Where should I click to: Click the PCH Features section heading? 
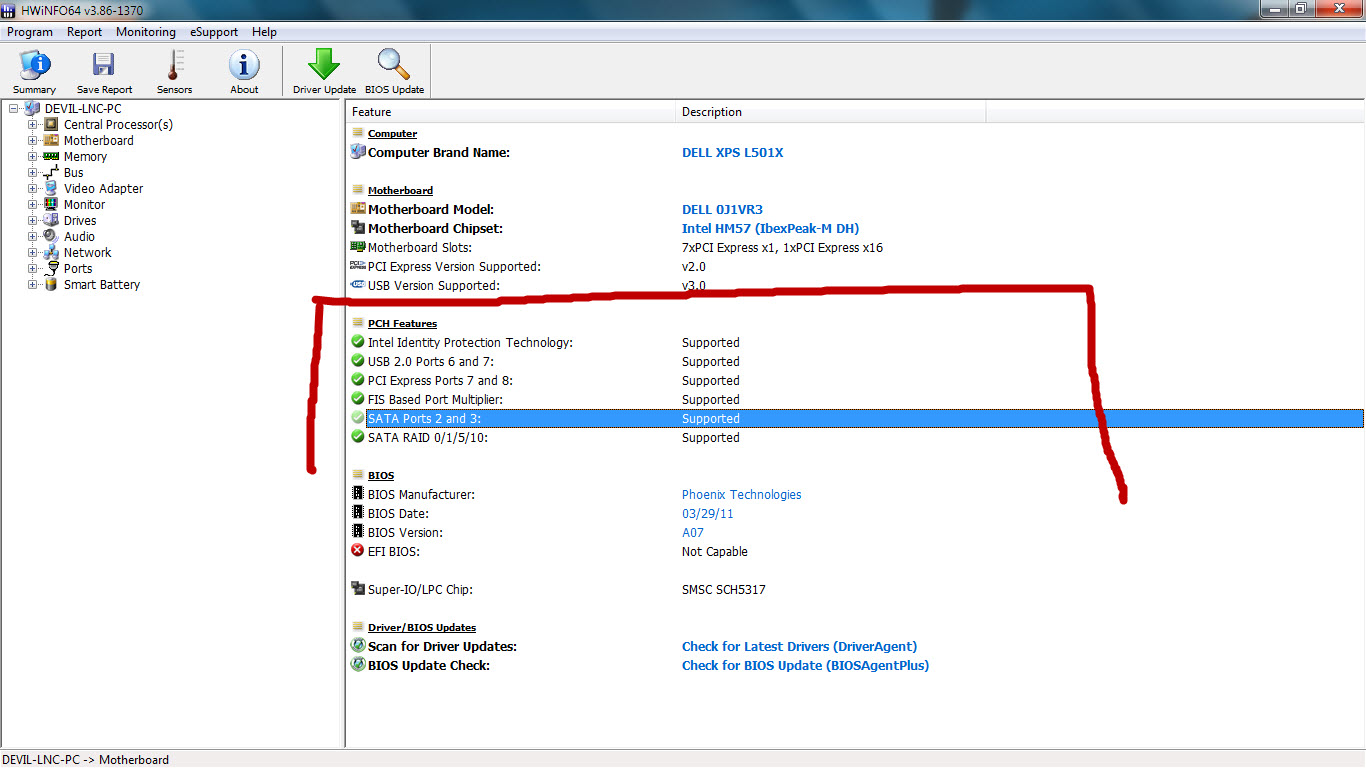tap(402, 323)
